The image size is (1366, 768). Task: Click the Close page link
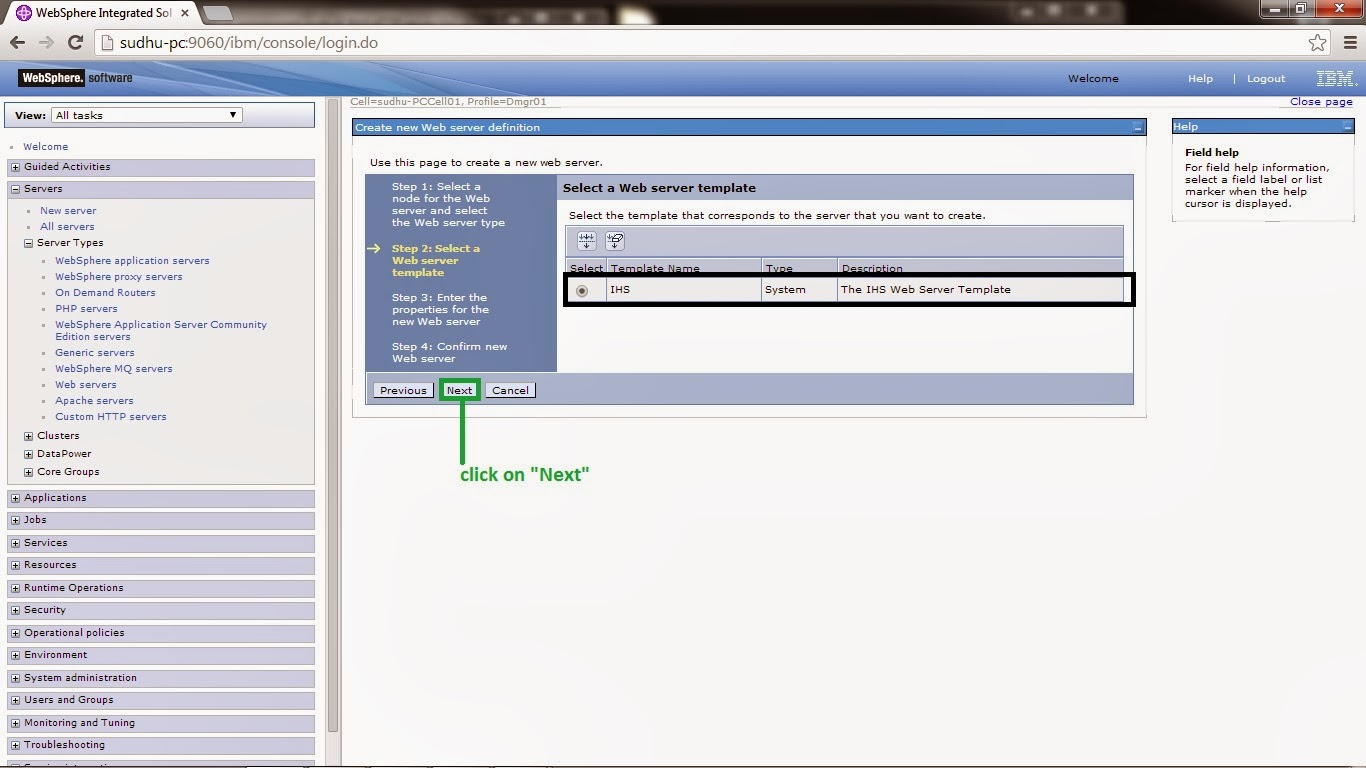[x=1321, y=101]
